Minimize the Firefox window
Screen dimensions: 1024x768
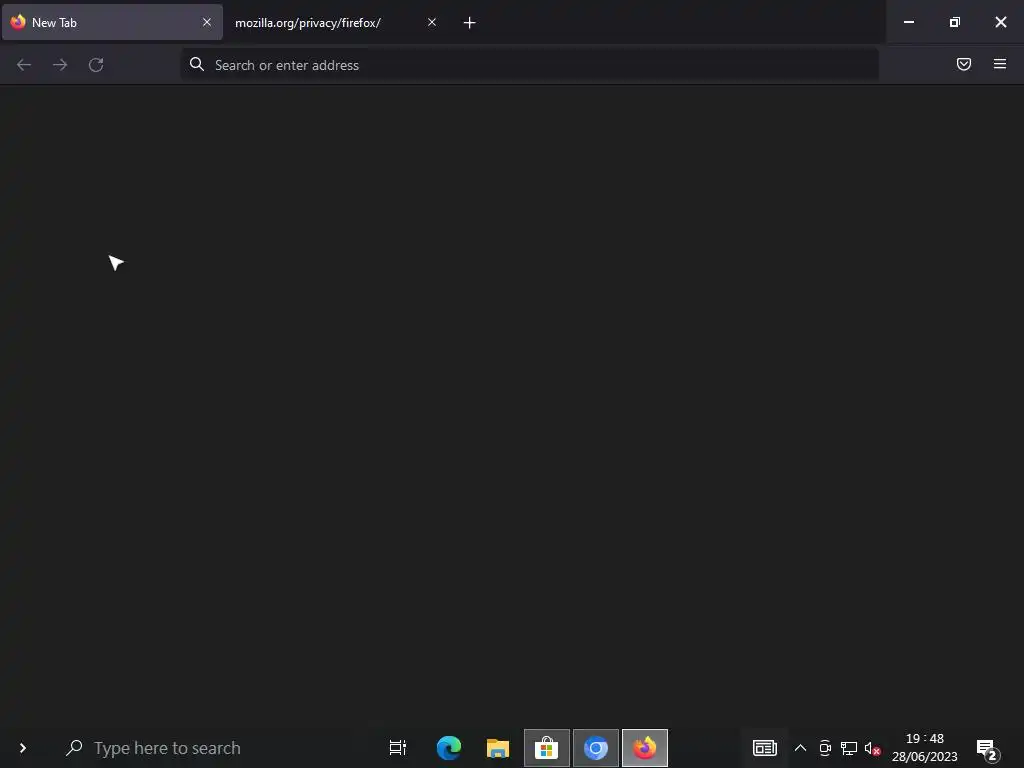[x=909, y=22]
